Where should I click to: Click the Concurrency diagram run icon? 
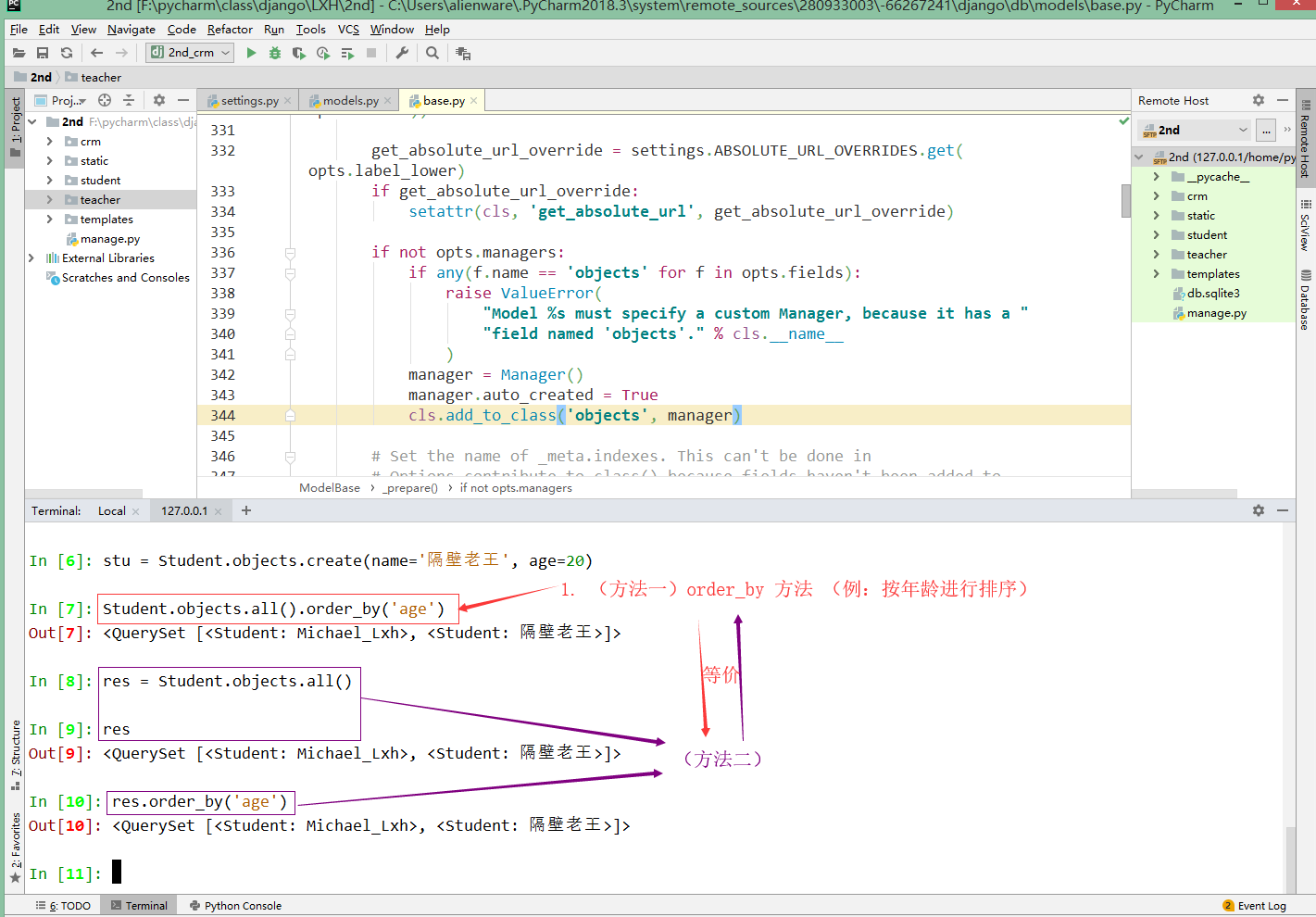coord(347,54)
